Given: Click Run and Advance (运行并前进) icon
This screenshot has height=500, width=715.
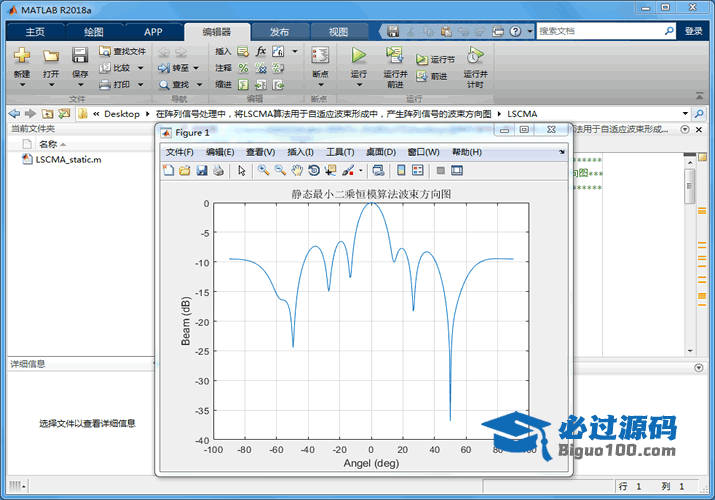Looking at the screenshot, I should (x=394, y=55).
